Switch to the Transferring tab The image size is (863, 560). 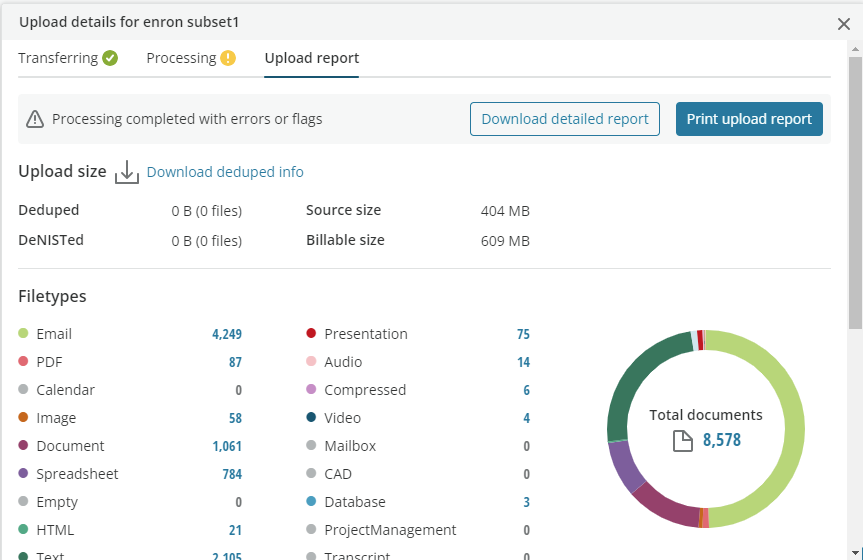[68, 58]
